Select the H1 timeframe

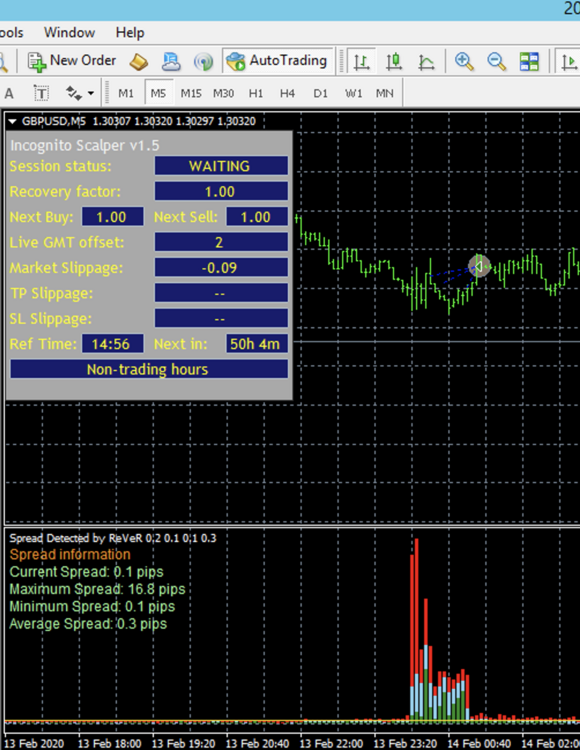(256, 93)
